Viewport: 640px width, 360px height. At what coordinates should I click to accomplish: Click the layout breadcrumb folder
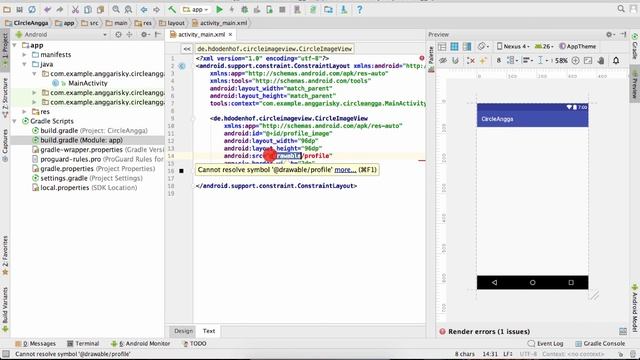172,23
